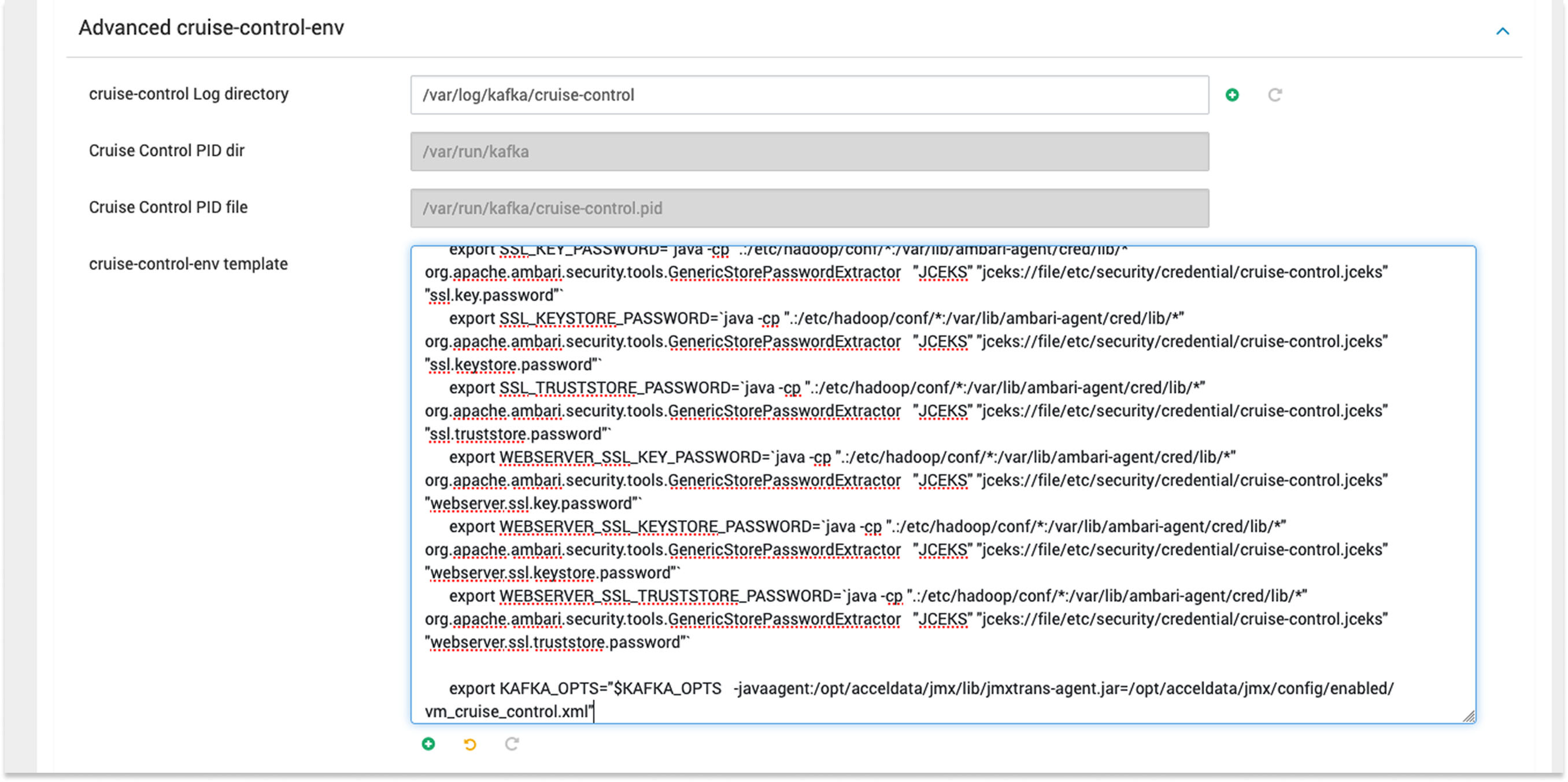Image resolution: width=1568 pixels, height=782 pixels.
Task: Place cursor on SSL_TRUSTSTORE_PASSWORD in template
Action: click(619, 388)
